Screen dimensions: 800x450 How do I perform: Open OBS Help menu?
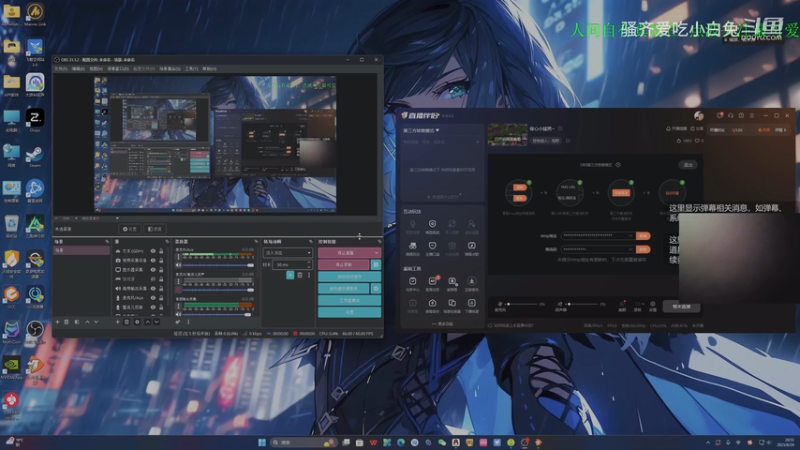coord(209,68)
